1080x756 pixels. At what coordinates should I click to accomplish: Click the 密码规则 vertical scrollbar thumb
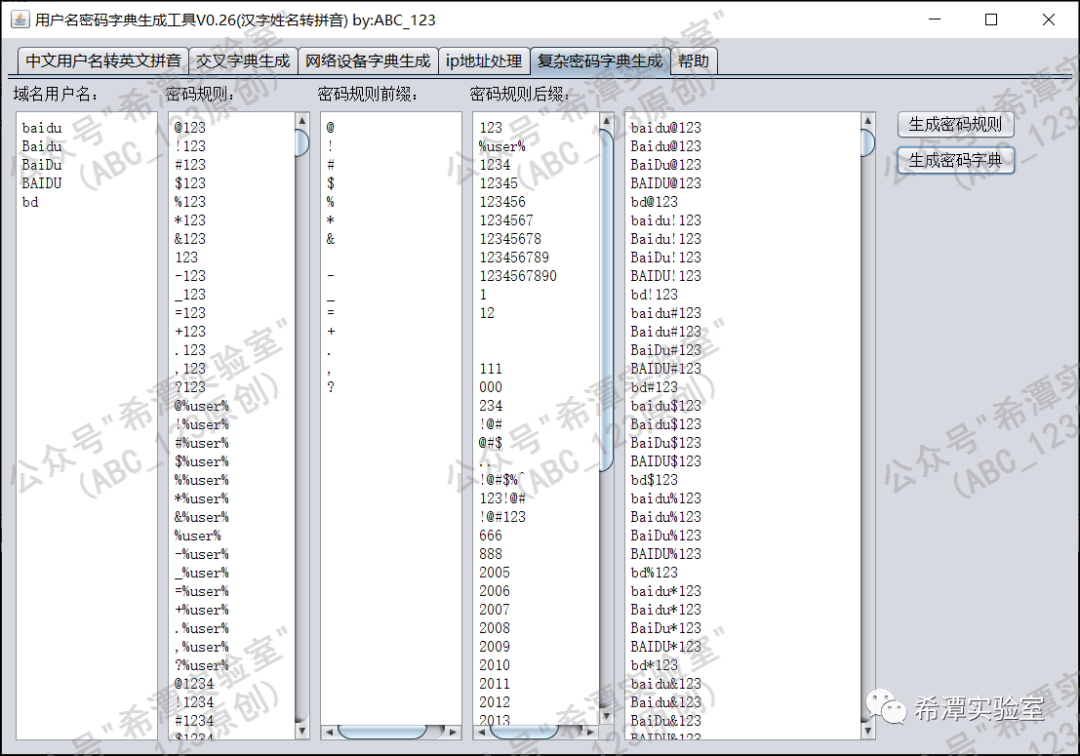click(x=302, y=143)
